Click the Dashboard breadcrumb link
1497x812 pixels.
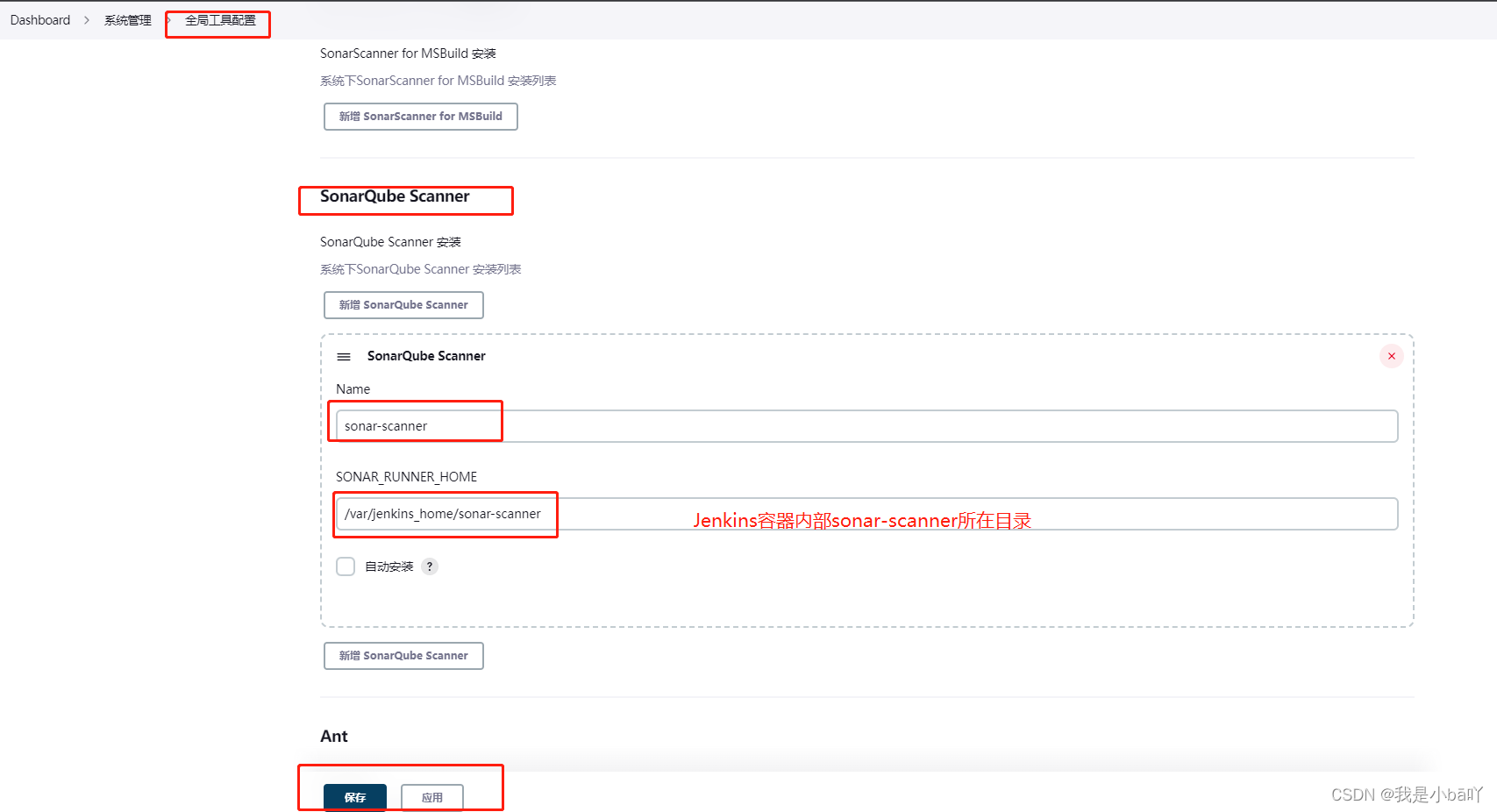(40, 20)
